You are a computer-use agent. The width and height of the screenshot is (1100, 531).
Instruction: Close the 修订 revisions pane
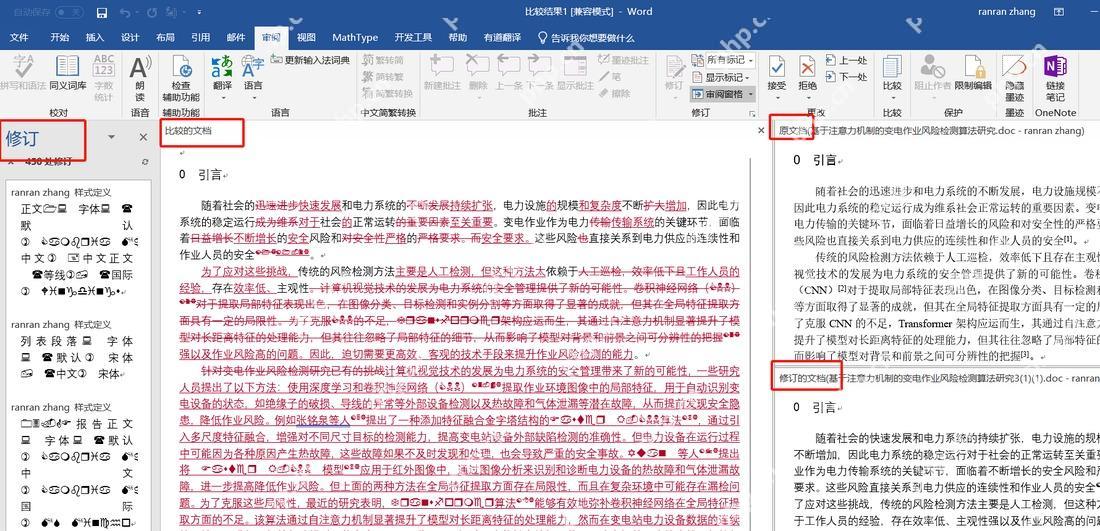[x=143, y=137]
